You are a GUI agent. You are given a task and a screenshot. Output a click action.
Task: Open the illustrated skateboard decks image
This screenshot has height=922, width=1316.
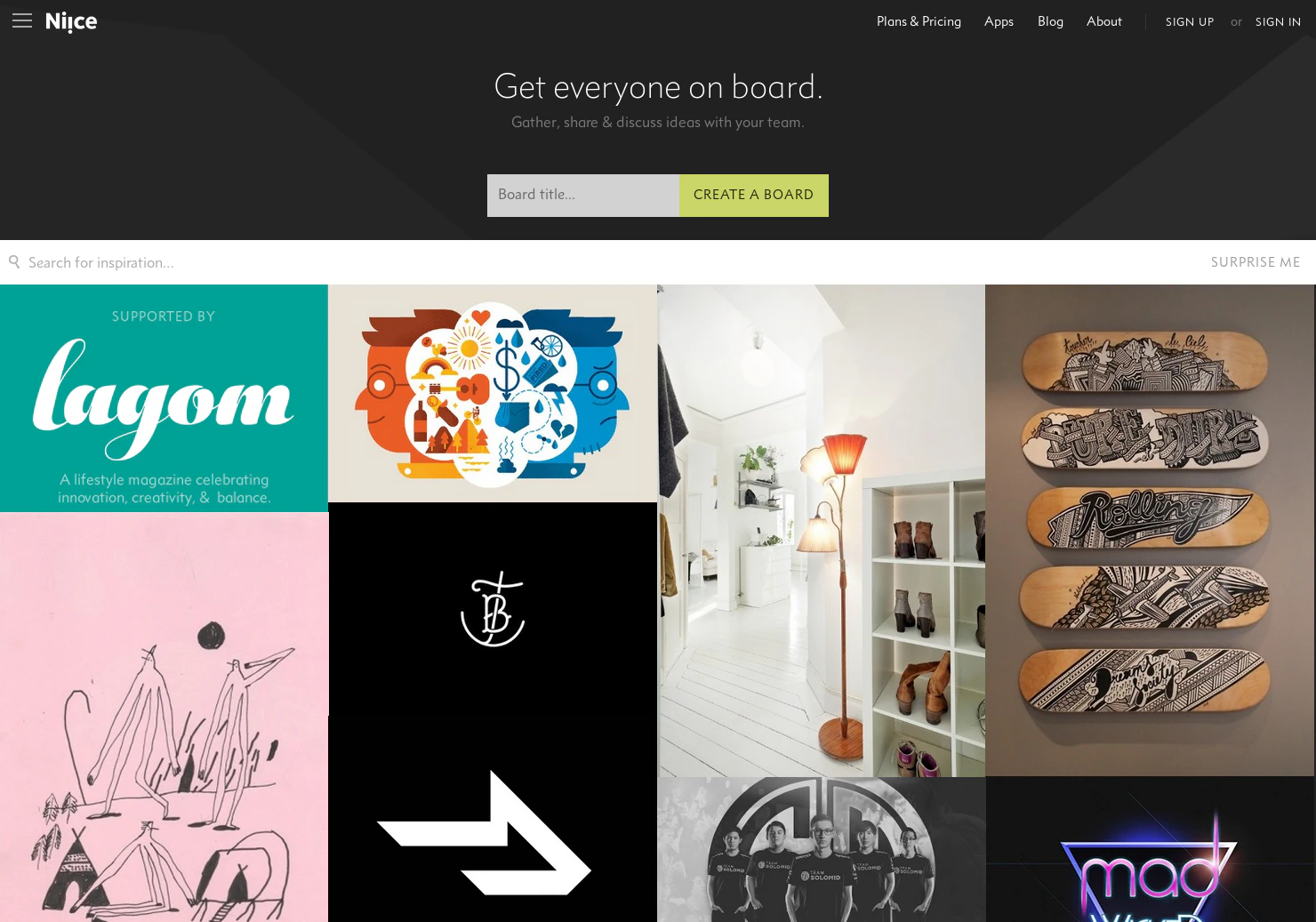click(1150, 530)
